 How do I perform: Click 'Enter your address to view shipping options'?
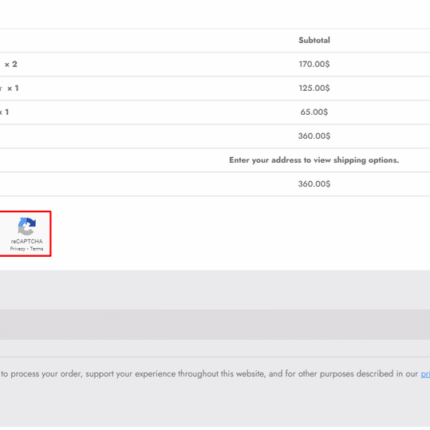coord(314,160)
